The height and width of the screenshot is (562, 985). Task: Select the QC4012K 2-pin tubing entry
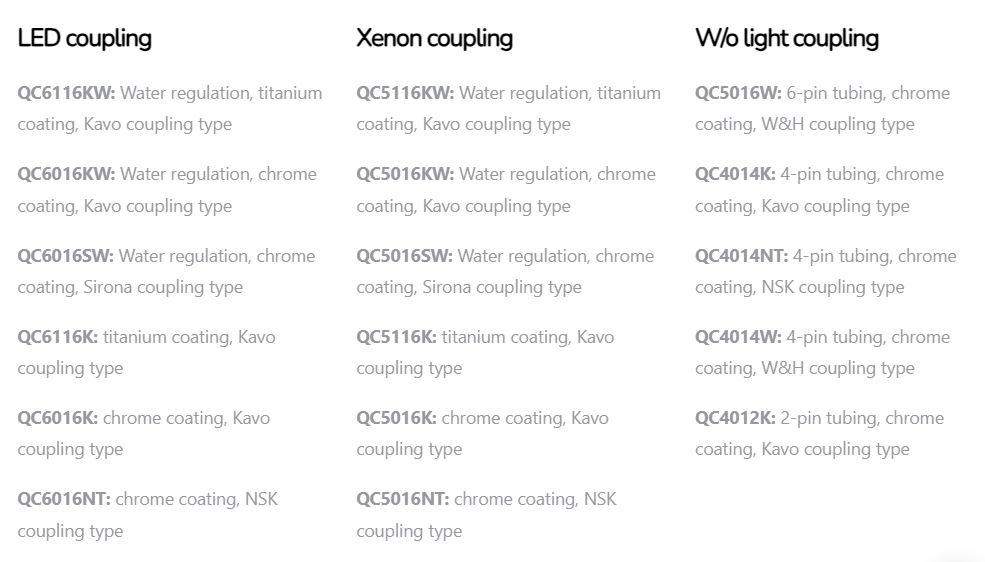tap(735, 418)
